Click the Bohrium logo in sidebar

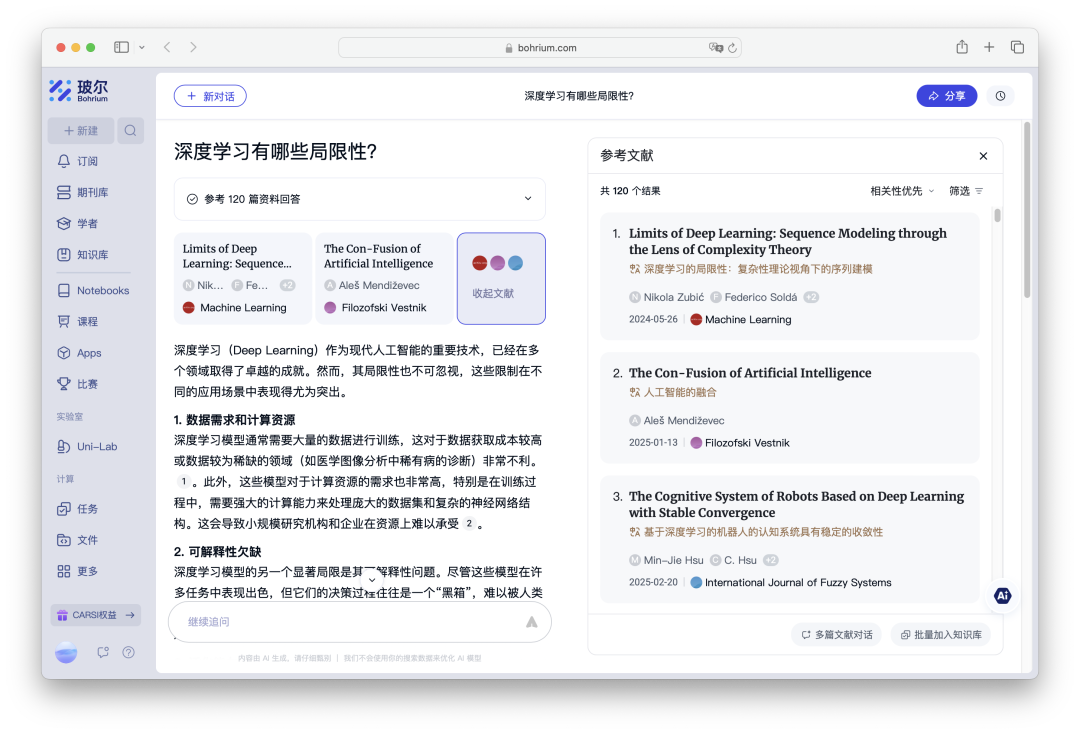(x=79, y=91)
